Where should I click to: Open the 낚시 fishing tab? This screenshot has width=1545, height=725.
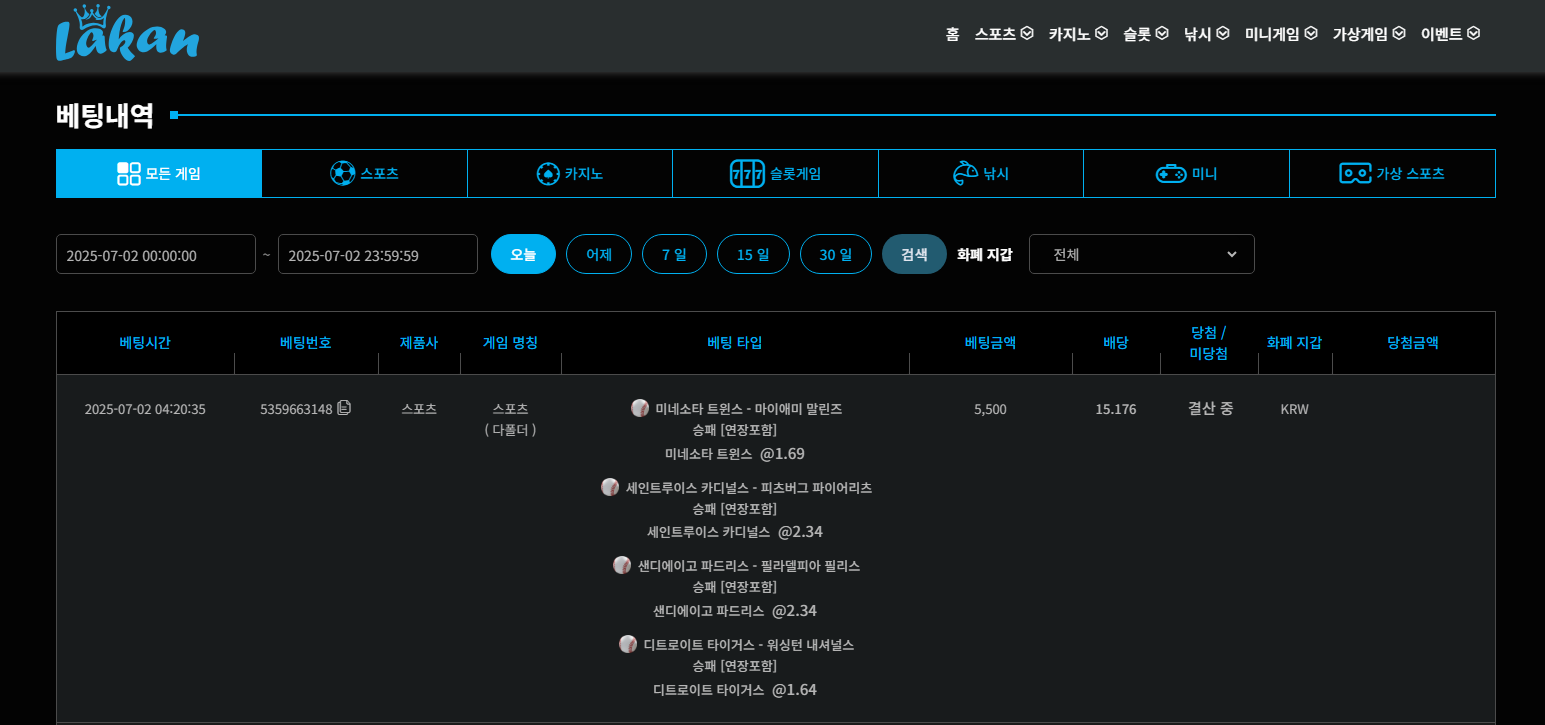point(980,174)
